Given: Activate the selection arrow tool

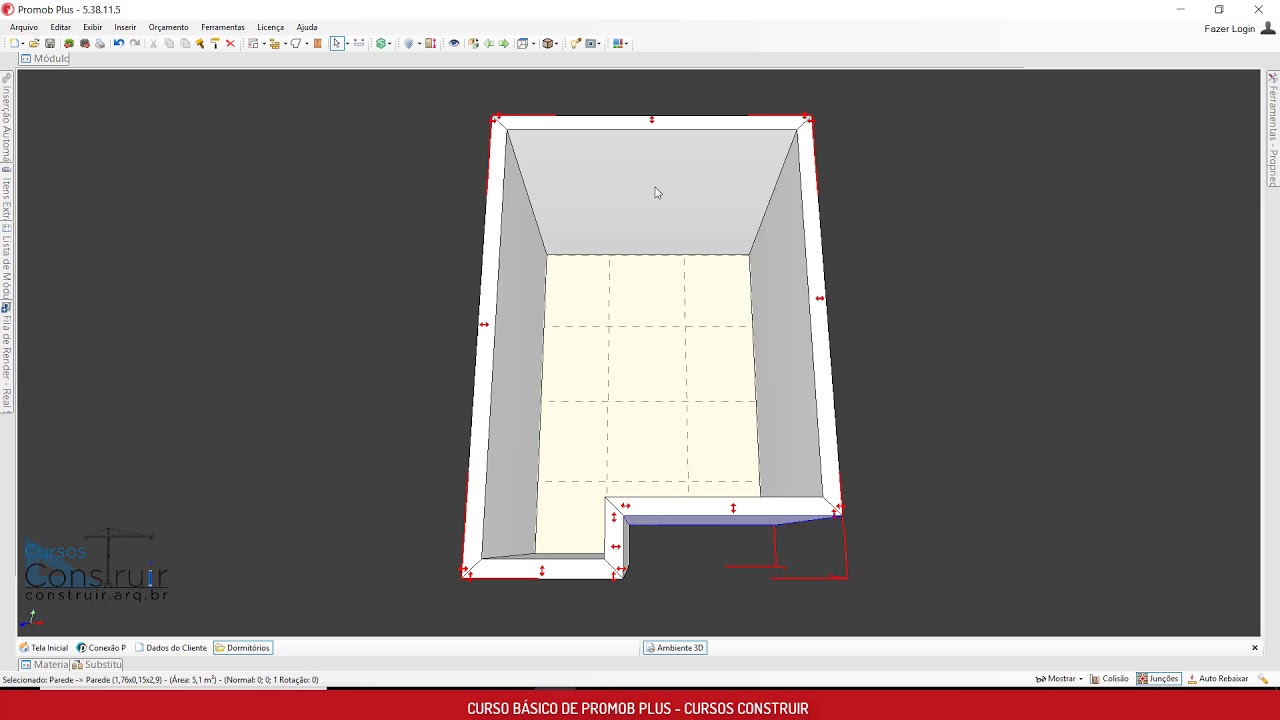Looking at the screenshot, I should pyautogui.click(x=337, y=43).
